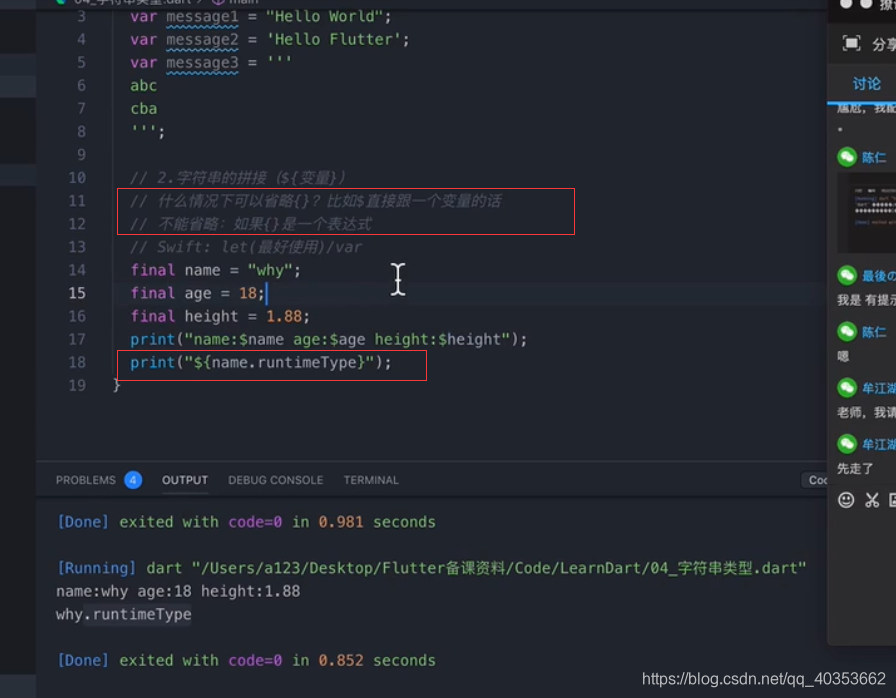Image resolution: width=896 pixels, height=698 pixels.
Task: Click the message3 variable on line 5
Action: pos(202,63)
